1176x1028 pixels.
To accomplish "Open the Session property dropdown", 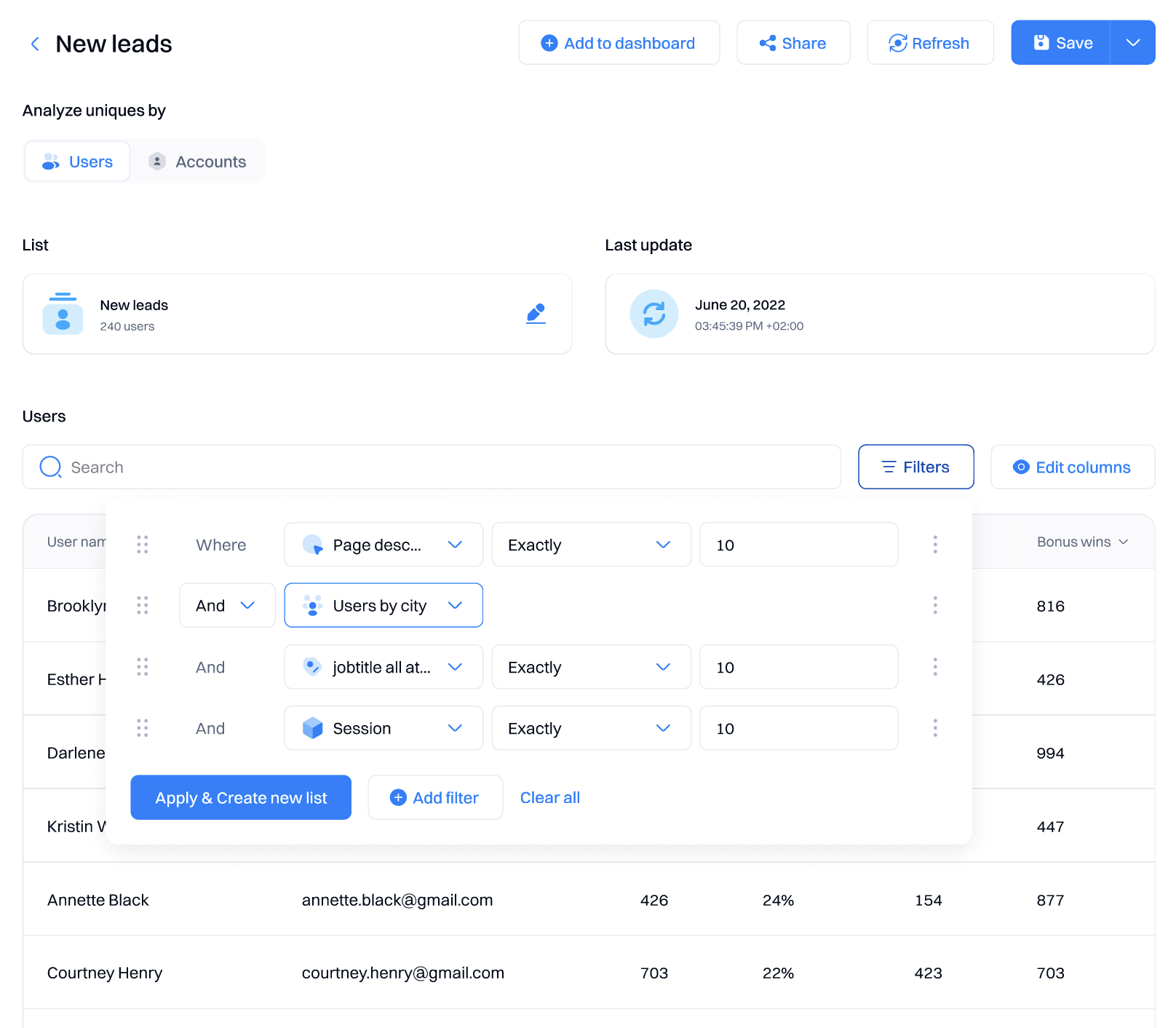I will click(384, 728).
